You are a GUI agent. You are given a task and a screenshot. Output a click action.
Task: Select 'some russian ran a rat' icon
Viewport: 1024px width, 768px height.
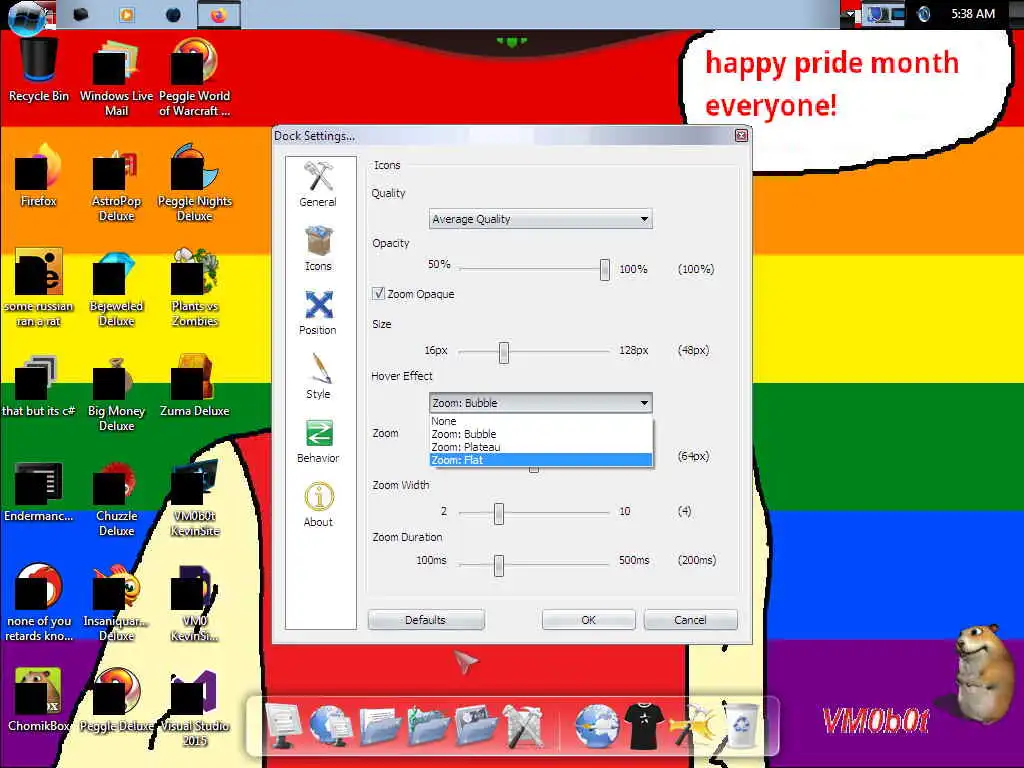tap(39, 289)
